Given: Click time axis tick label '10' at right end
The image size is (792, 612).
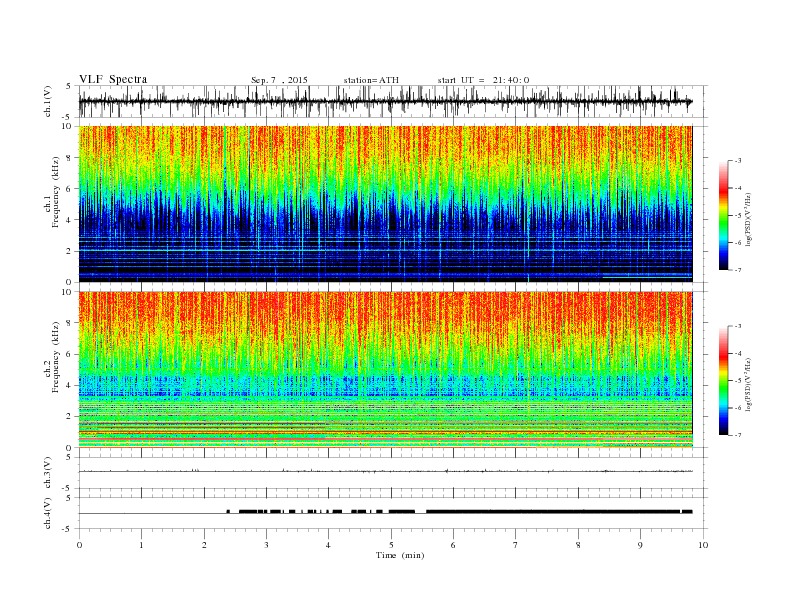Looking at the screenshot, I should click(x=703, y=545).
